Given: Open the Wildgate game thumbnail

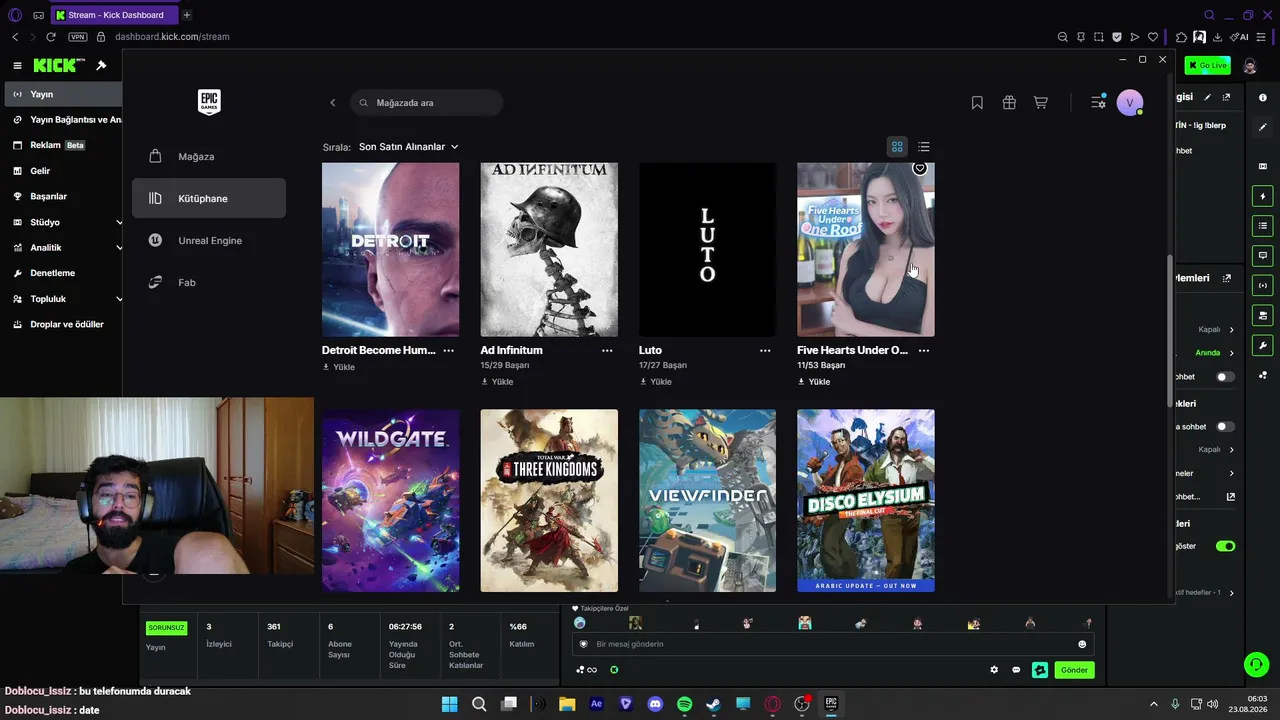Looking at the screenshot, I should point(391,500).
